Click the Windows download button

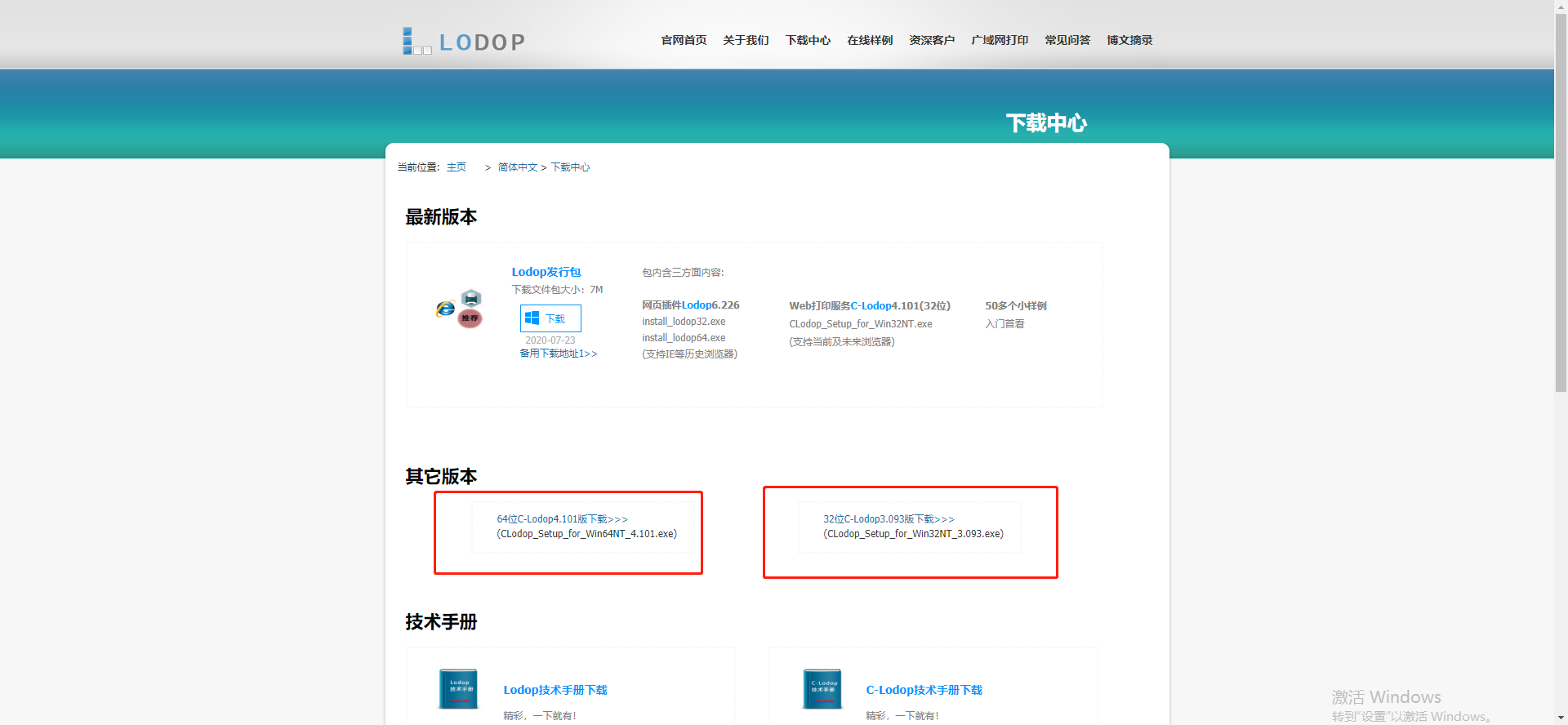[550, 318]
